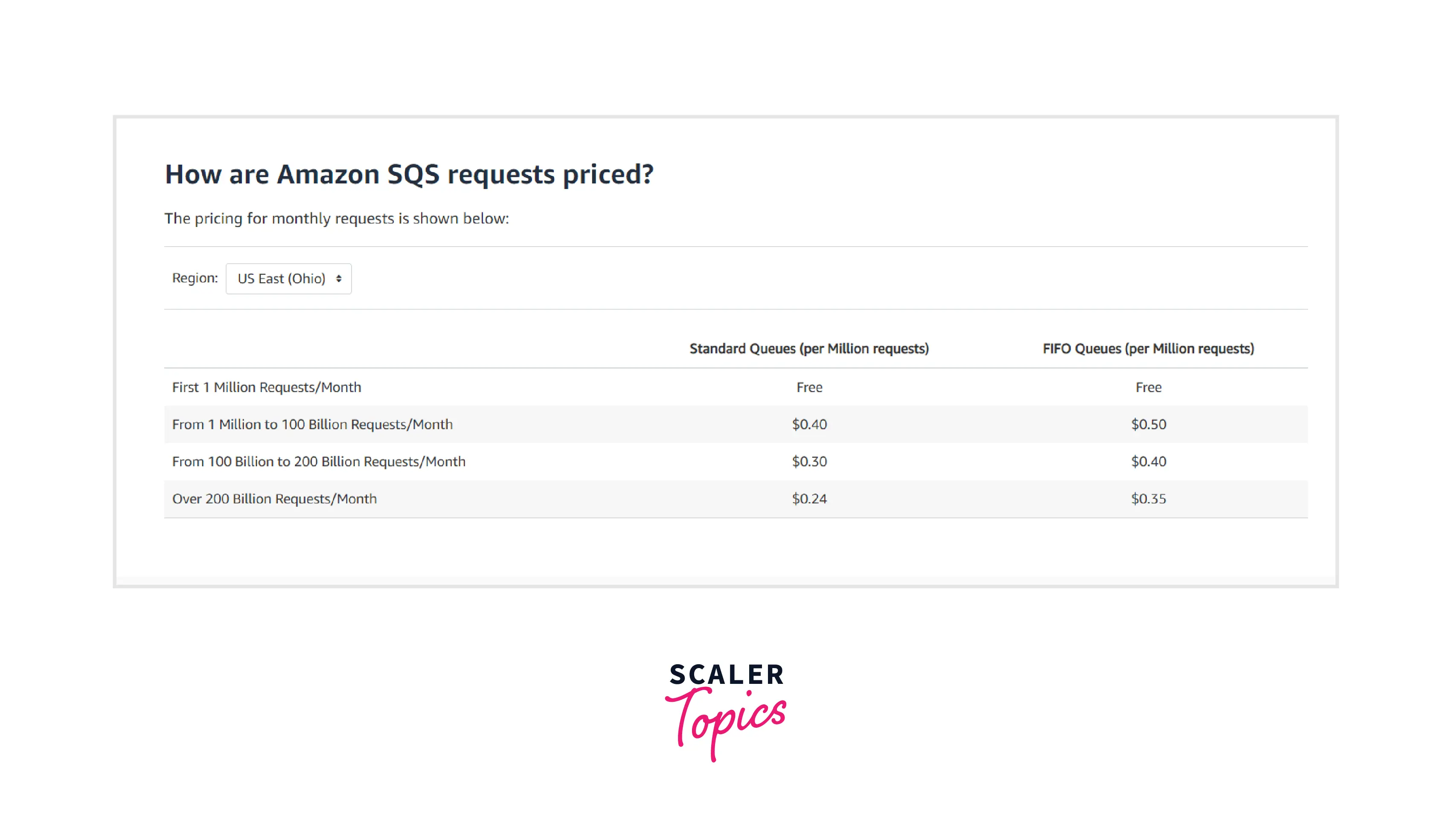Click the FIFO Queues column header
The height and width of the screenshot is (840, 1451).
tap(1148, 349)
